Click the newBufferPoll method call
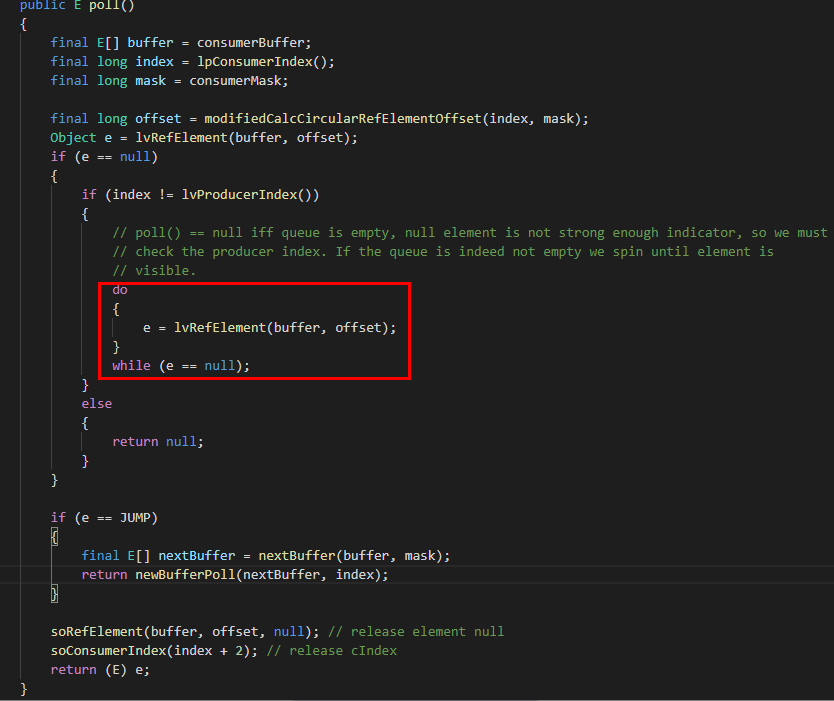 click(x=185, y=575)
